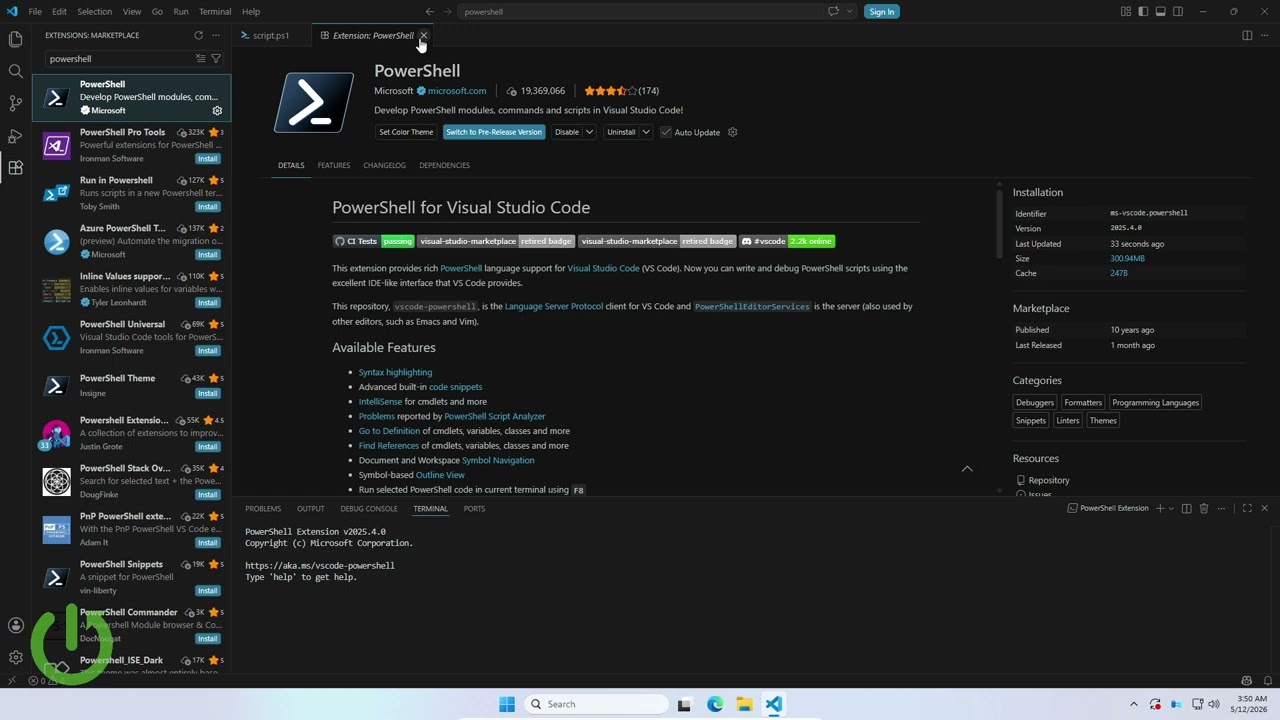
Task: Open the Repository resource link
Action: 1048,480
